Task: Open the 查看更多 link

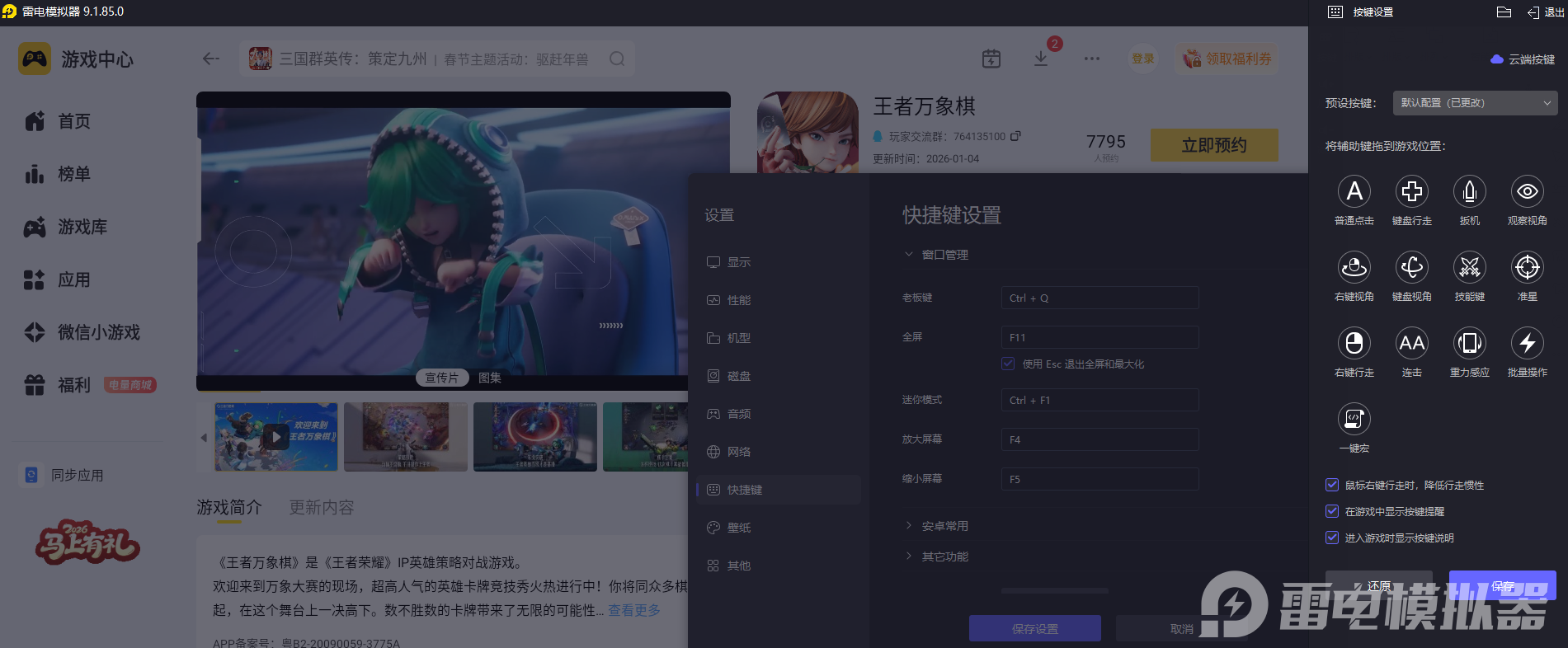Action: point(634,610)
